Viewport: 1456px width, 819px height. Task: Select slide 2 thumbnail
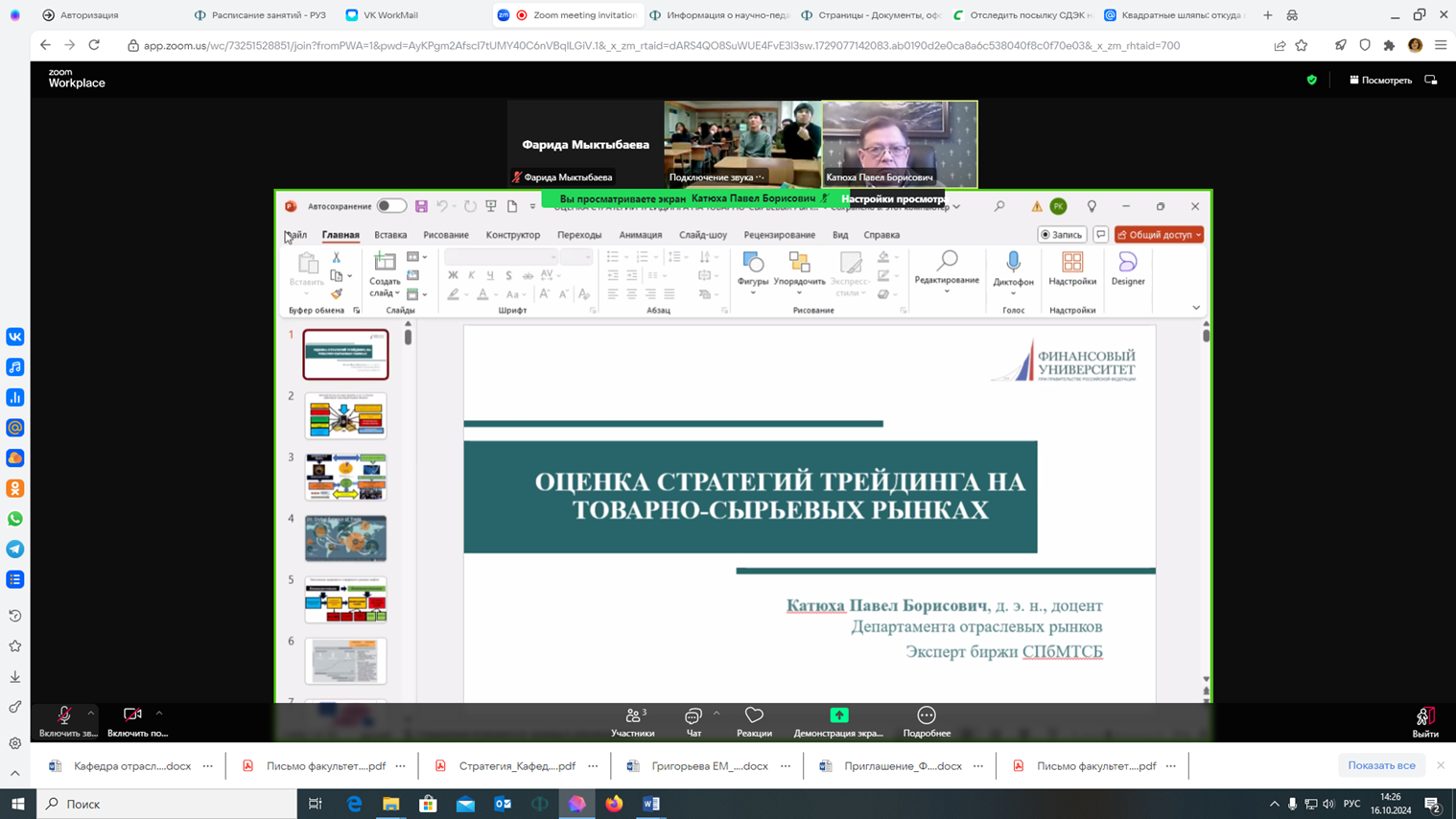[345, 416]
